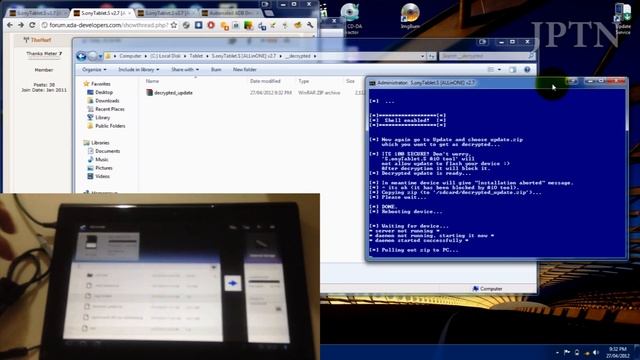Open the Update Service desktop shortcut

click(x=623, y=19)
